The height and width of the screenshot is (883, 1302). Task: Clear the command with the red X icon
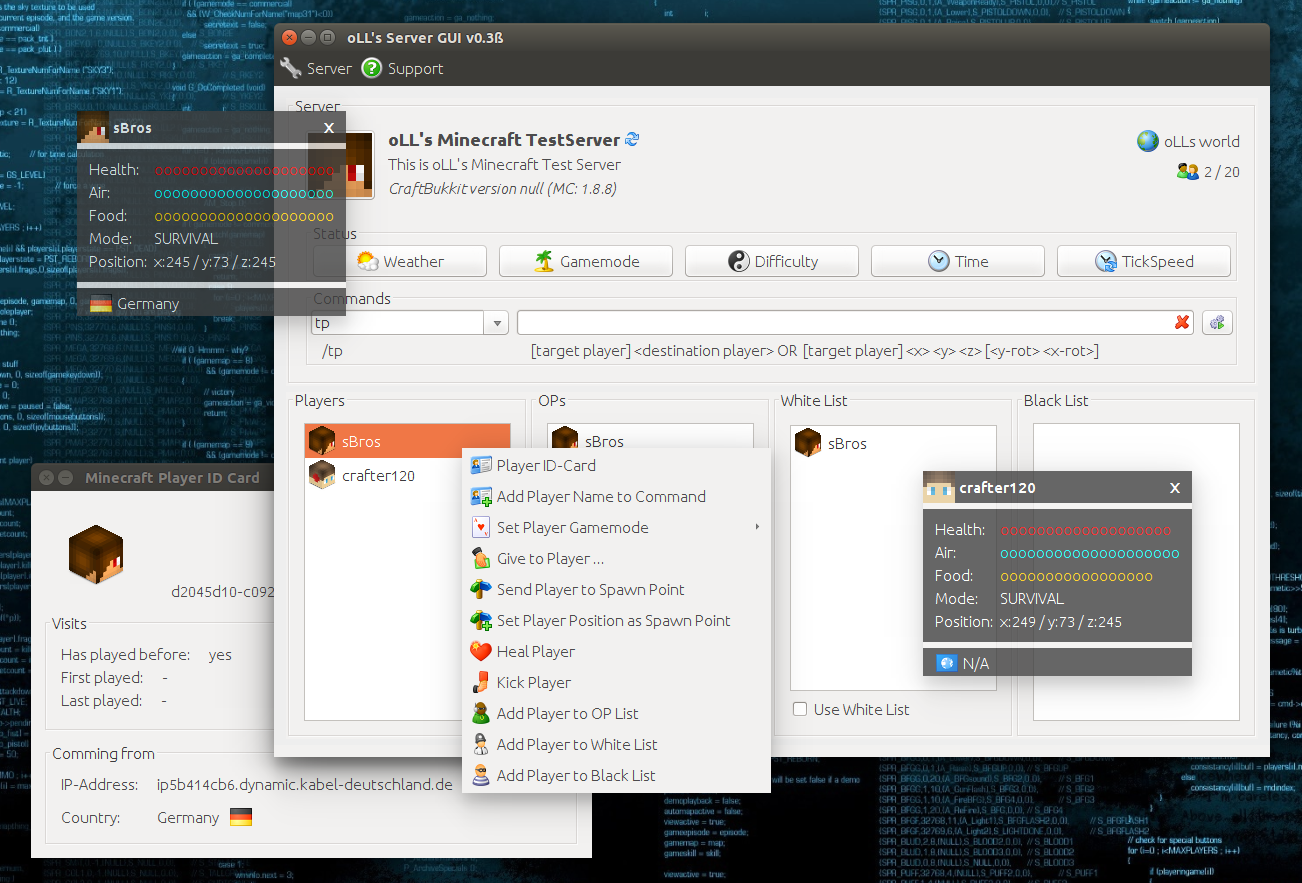[x=1182, y=322]
